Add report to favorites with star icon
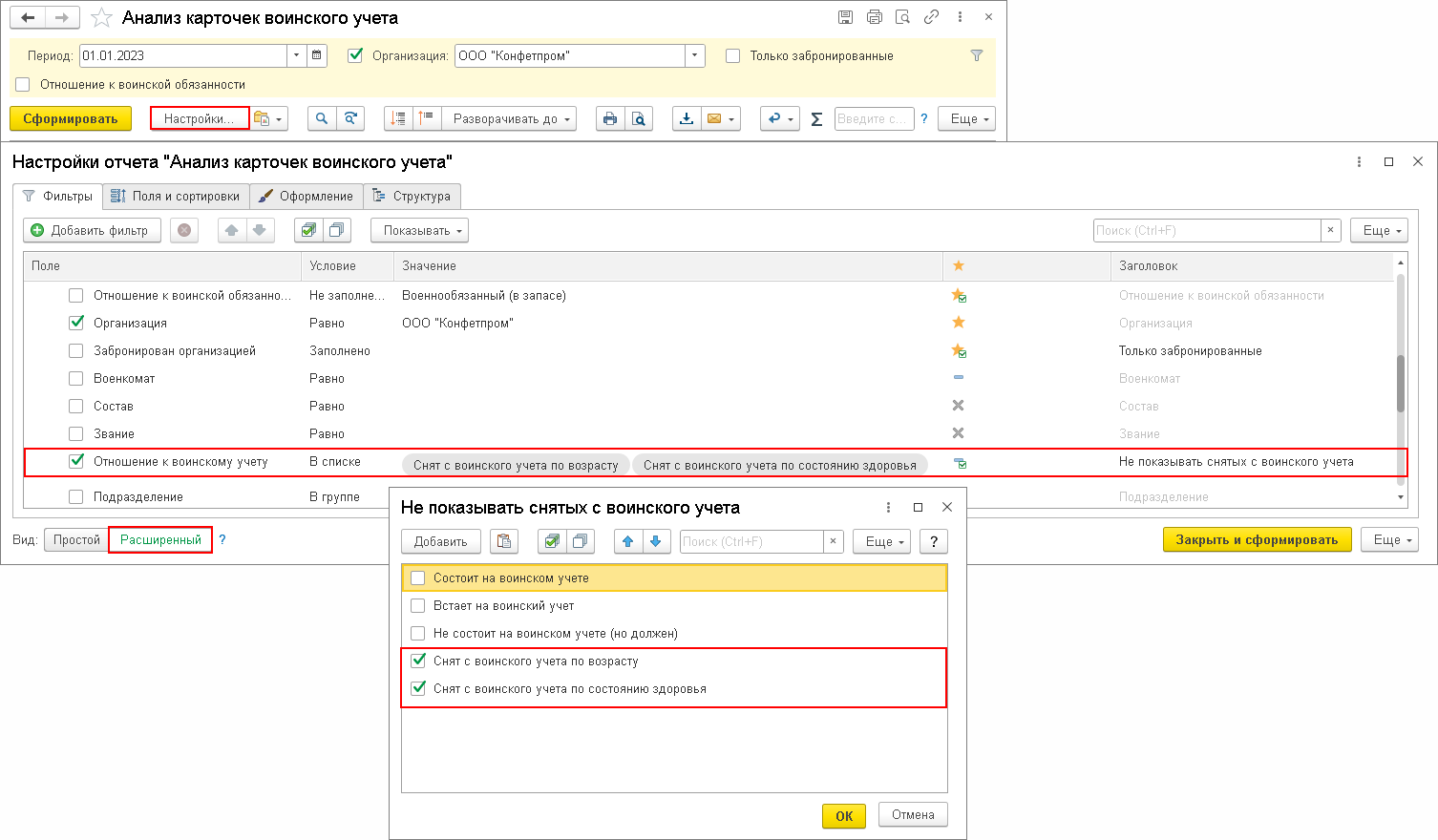The image size is (1438, 840). 101,18
